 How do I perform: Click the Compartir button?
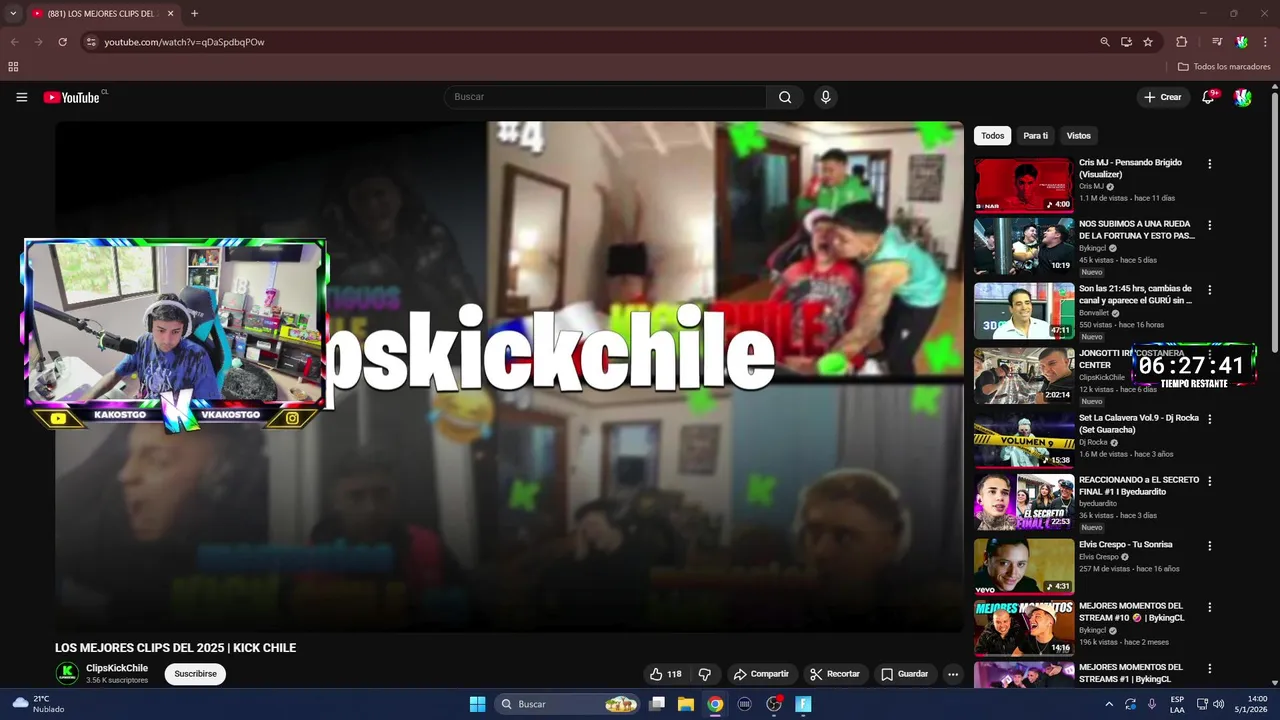762,674
